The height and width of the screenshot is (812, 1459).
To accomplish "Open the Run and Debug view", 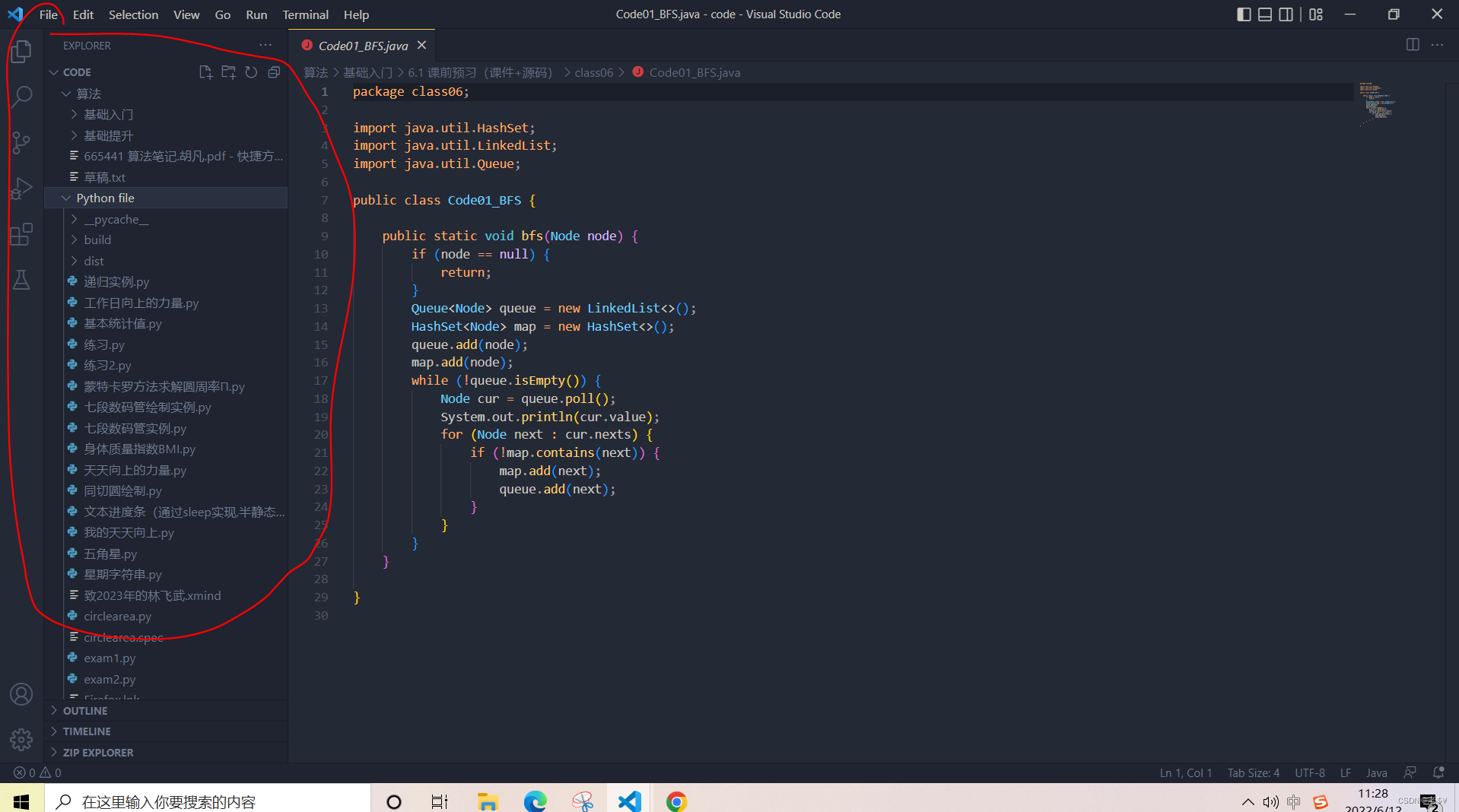I will 21,188.
